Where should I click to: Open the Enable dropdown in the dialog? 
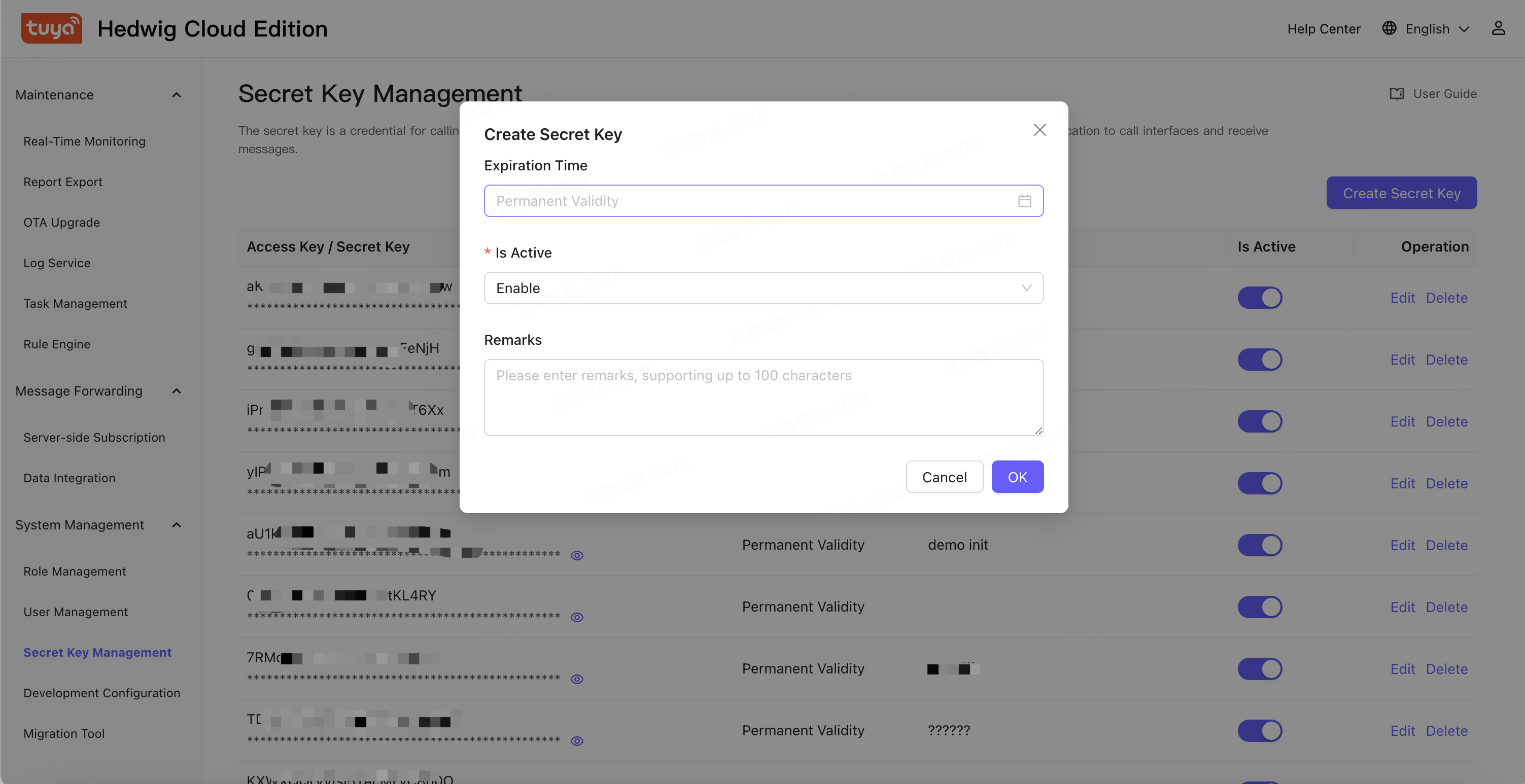(764, 288)
